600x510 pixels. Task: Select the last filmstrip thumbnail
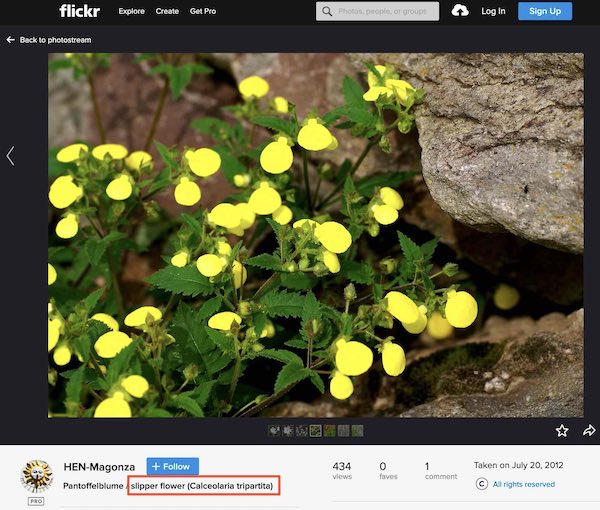(x=357, y=431)
